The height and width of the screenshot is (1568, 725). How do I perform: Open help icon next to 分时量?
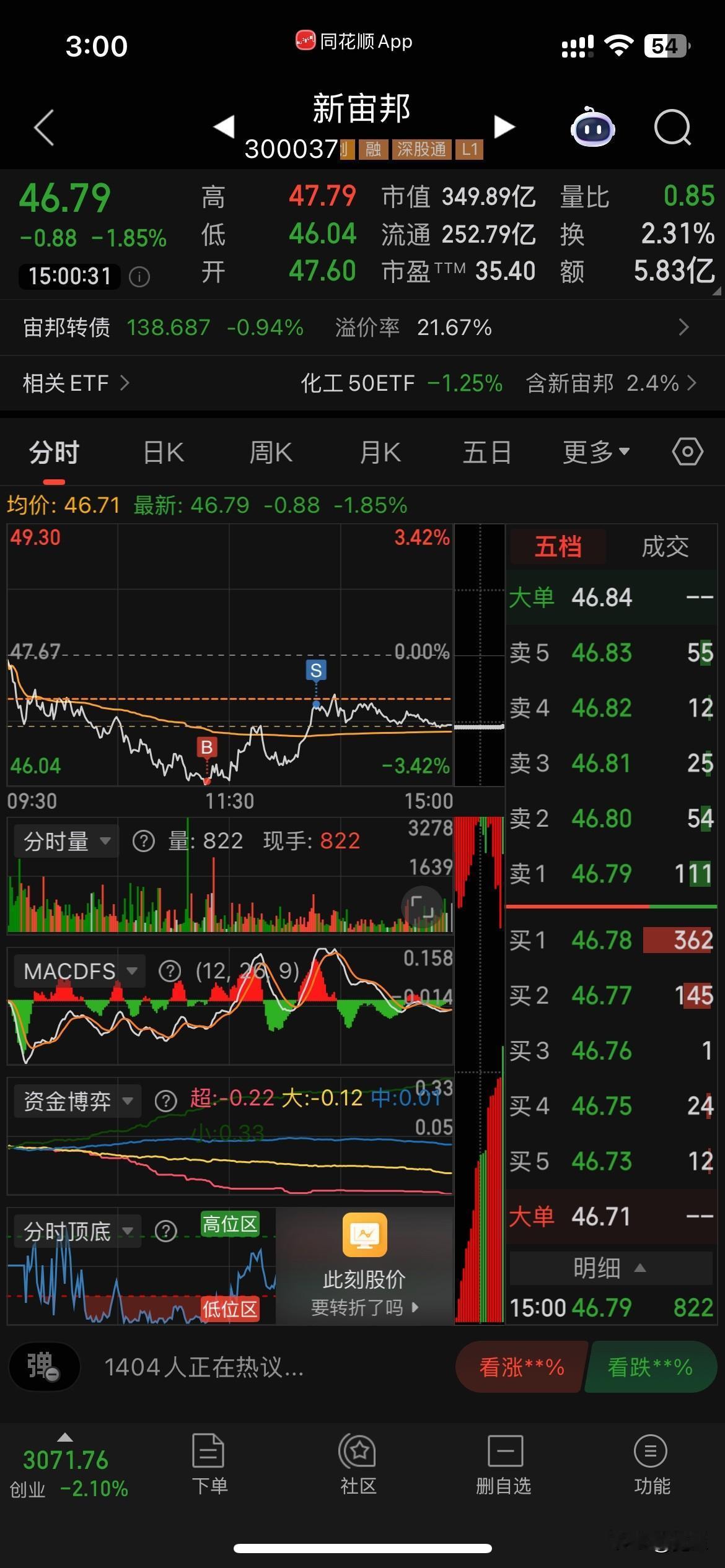(x=144, y=841)
